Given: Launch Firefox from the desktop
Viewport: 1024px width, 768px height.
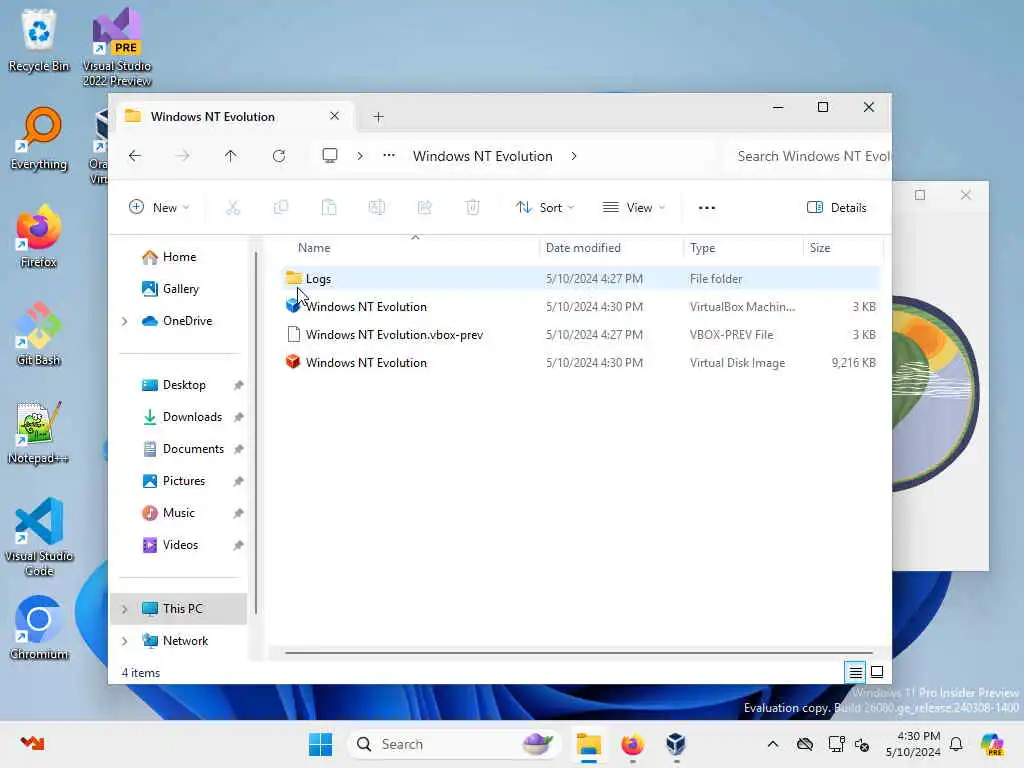Looking at the screenshot, I should point(39,236).
